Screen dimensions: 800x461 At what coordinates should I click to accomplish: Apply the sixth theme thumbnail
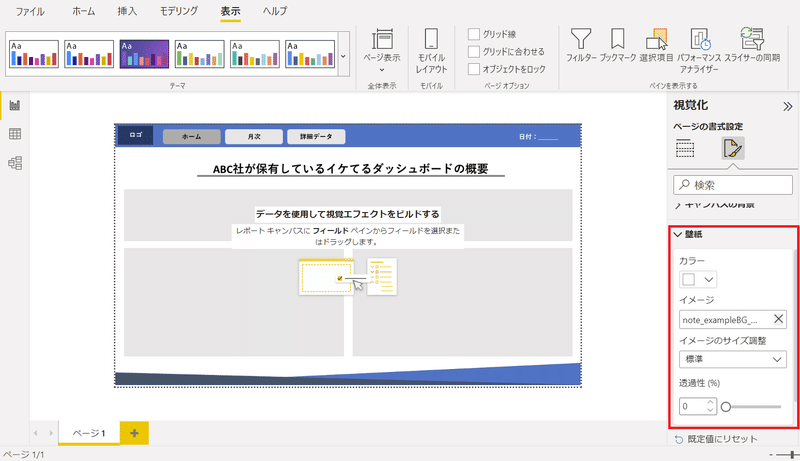(x=310, y=54)
